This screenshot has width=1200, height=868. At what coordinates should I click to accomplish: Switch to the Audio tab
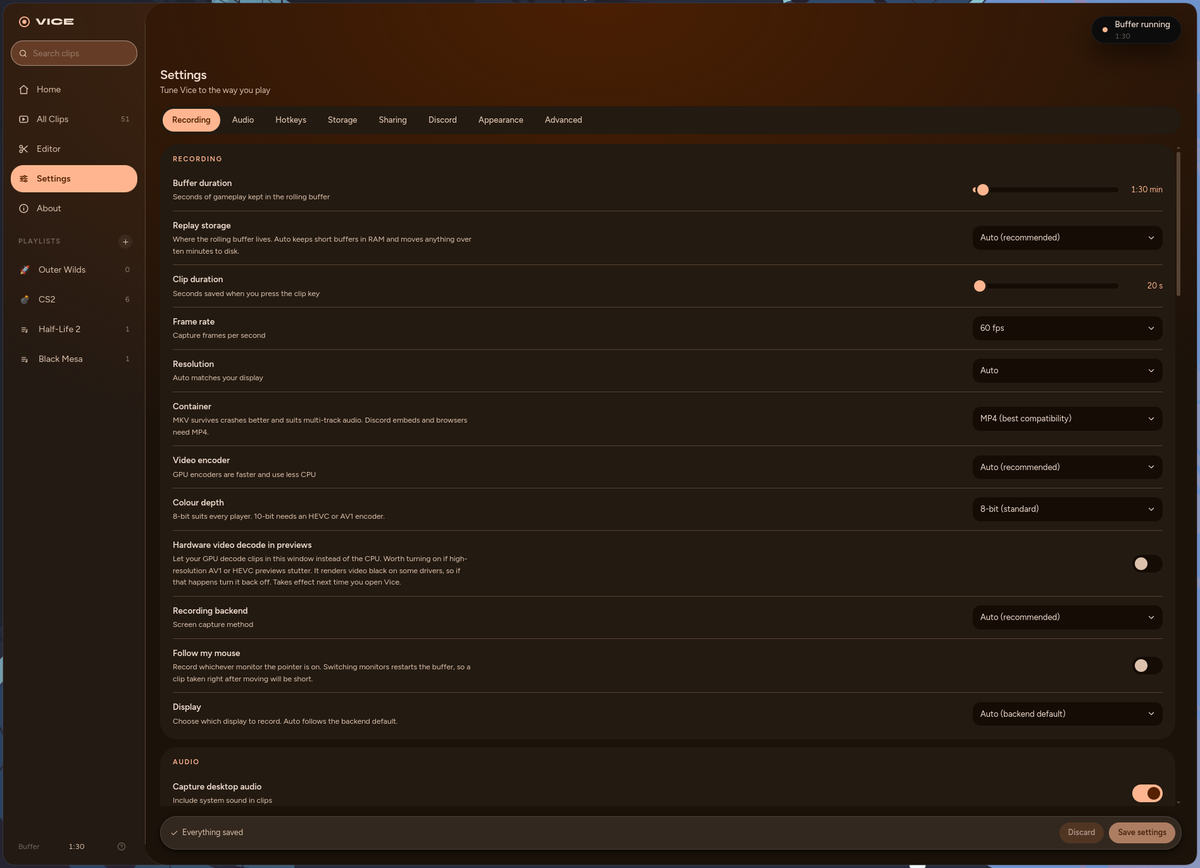pyautogui.click(x=243, y=120)
